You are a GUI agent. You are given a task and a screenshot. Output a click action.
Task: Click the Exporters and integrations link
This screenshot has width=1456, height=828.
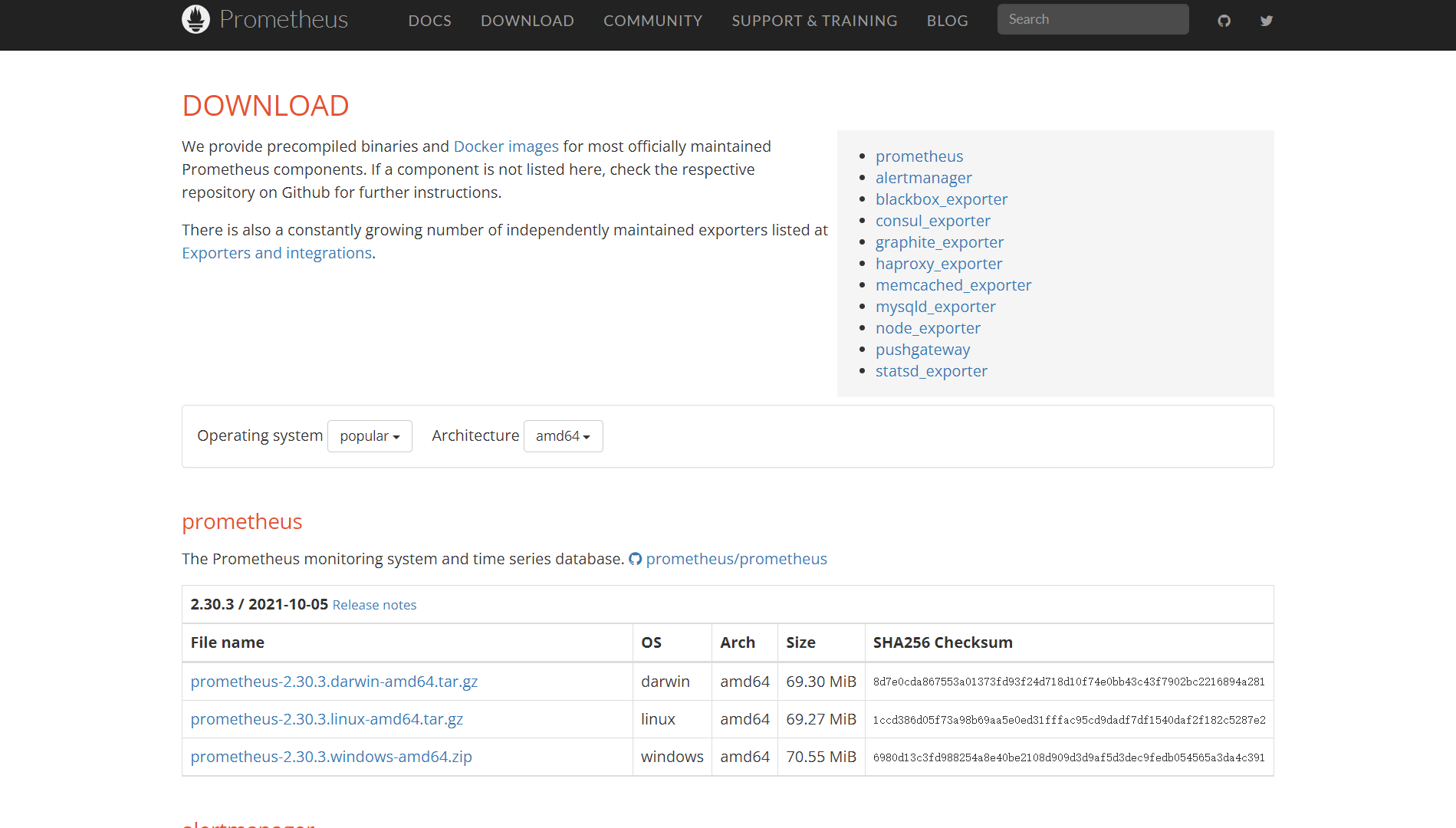(277, 252)
